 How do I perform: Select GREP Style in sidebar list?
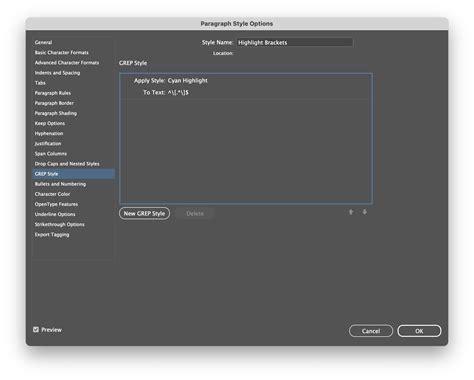[x=74, y=174]
